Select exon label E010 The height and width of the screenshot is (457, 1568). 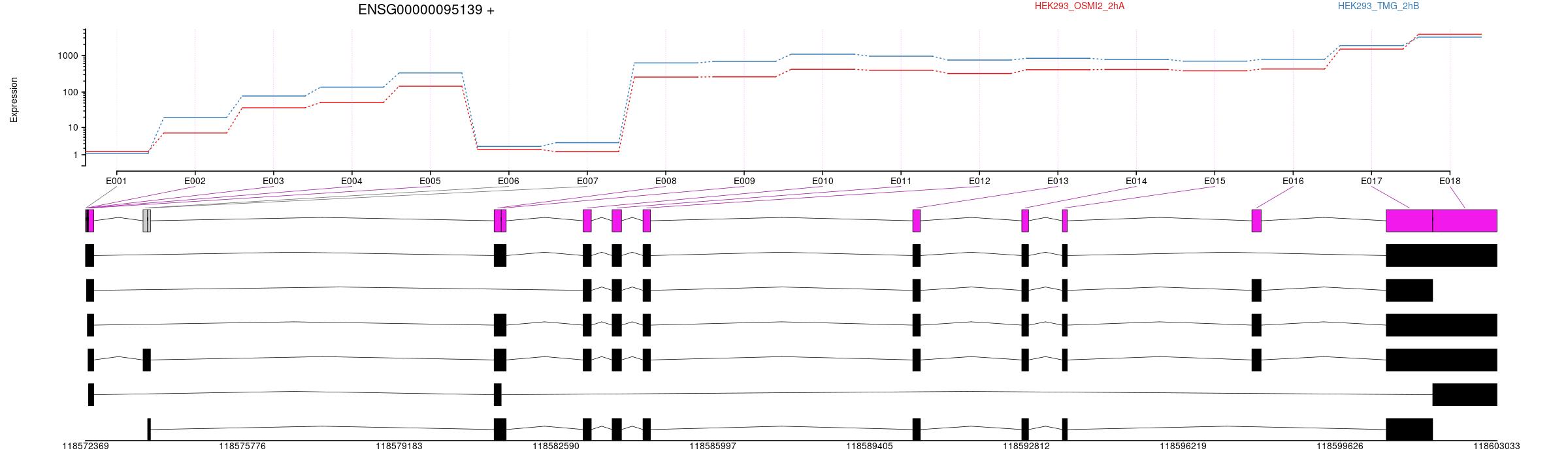coord(823,181)
